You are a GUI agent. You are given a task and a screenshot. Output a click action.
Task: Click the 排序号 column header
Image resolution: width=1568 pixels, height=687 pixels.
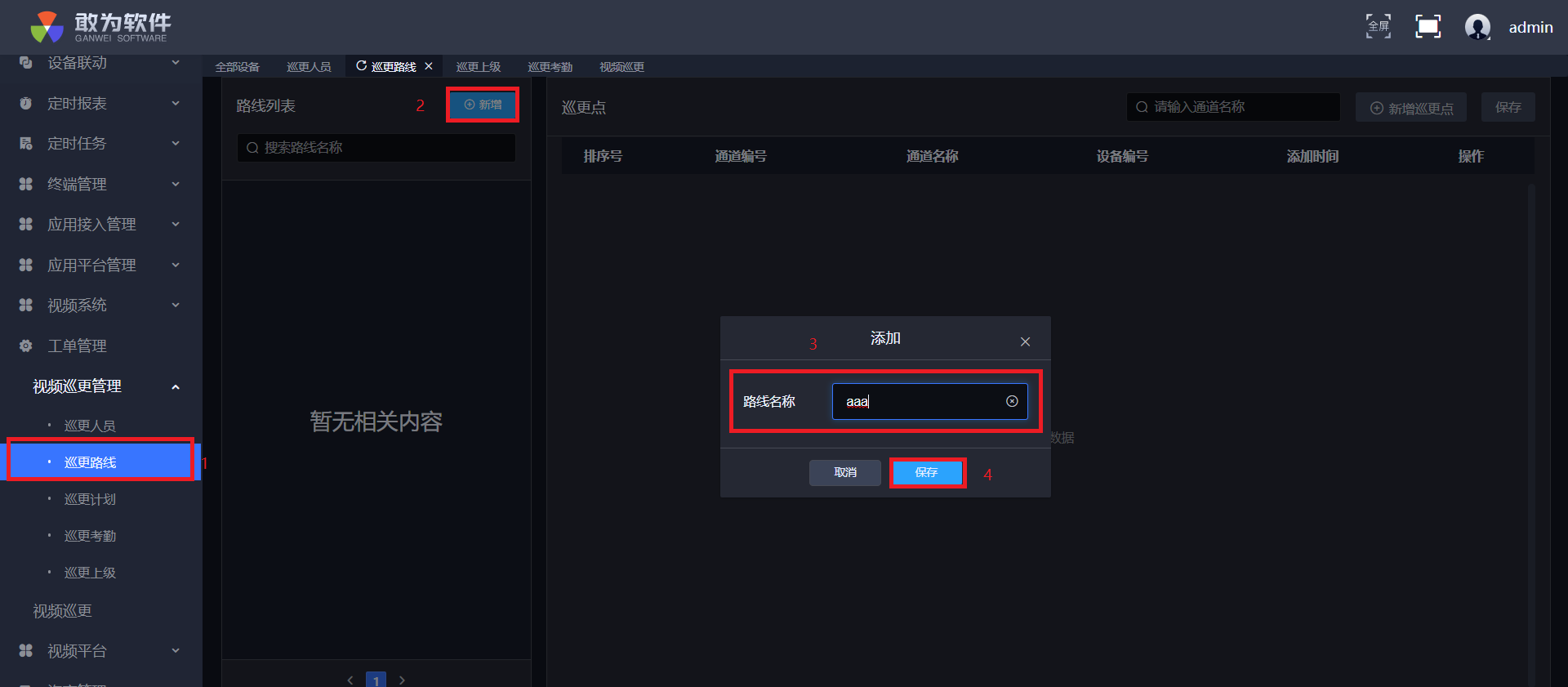pyautogui.click(x=603, y=156)
